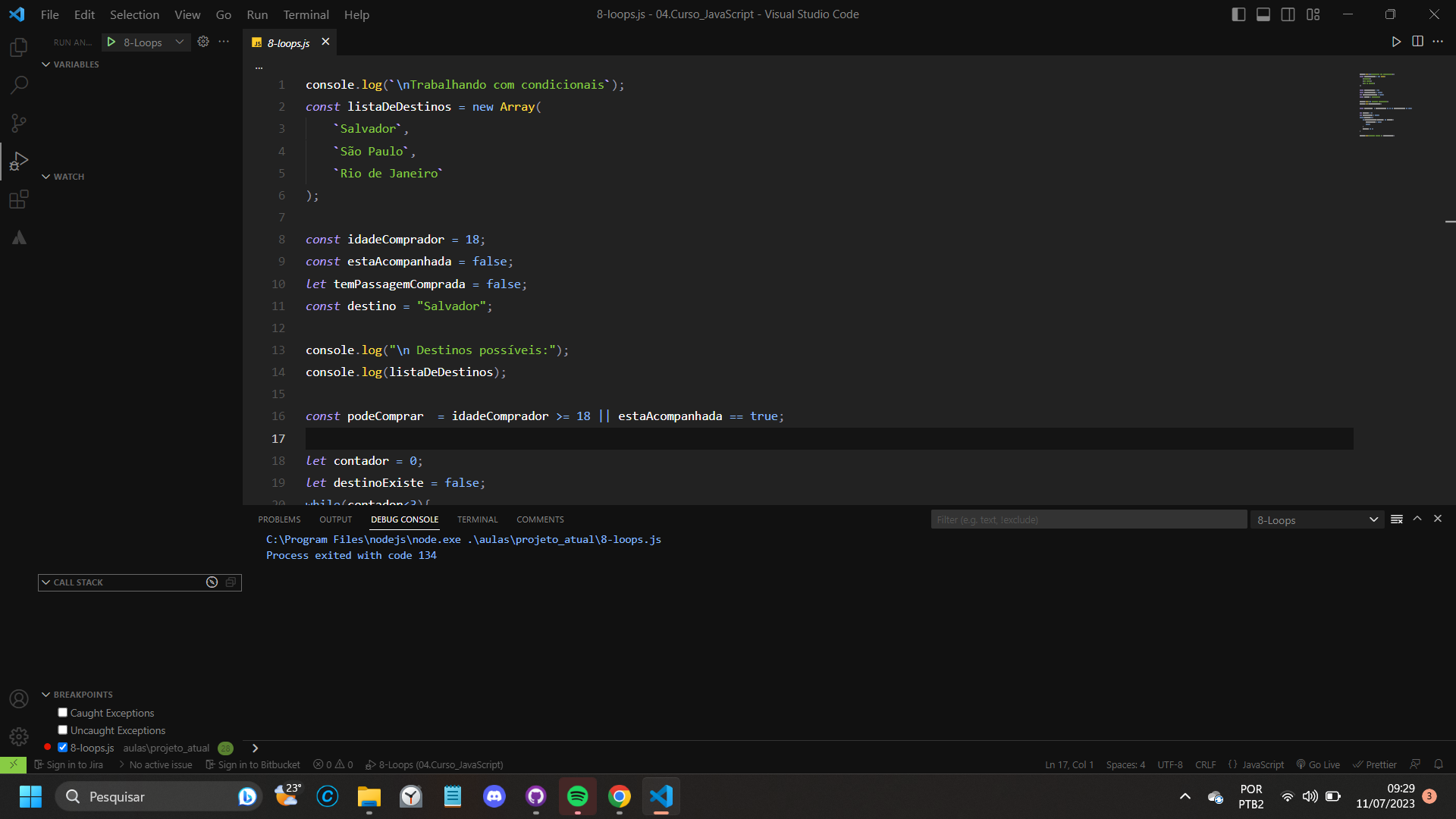Click Prettier in status bar

[x=1375, y=764]
